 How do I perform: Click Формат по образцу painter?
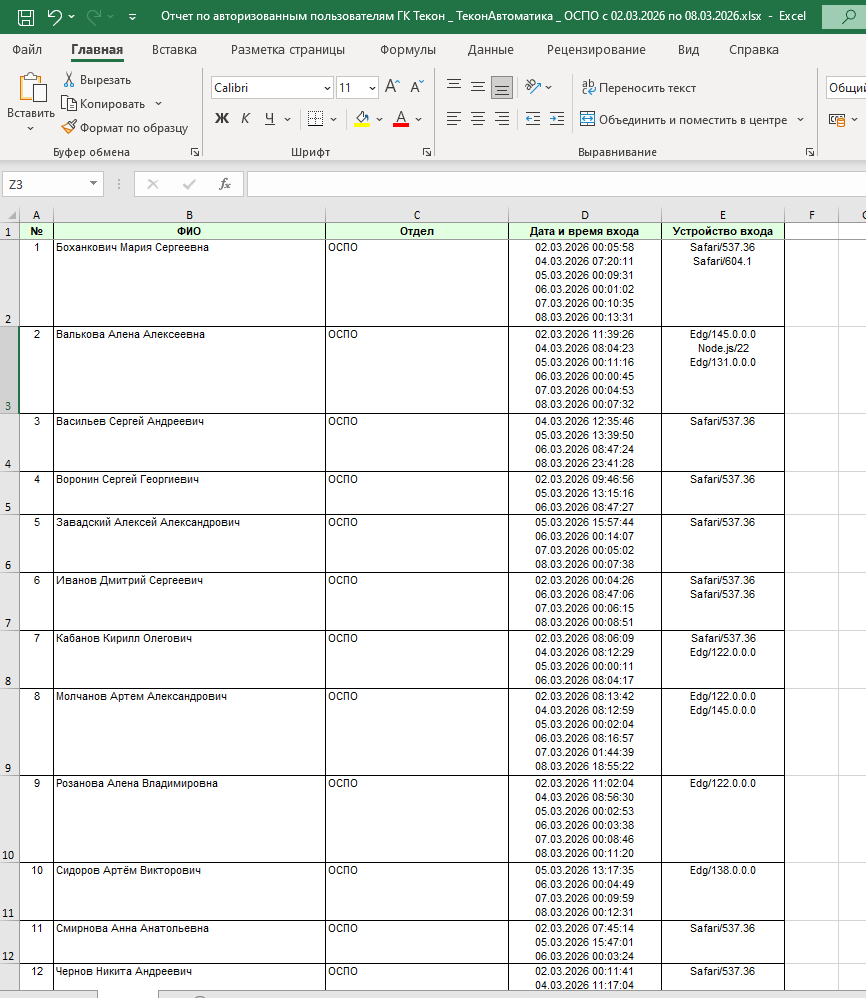click(125, 128)
